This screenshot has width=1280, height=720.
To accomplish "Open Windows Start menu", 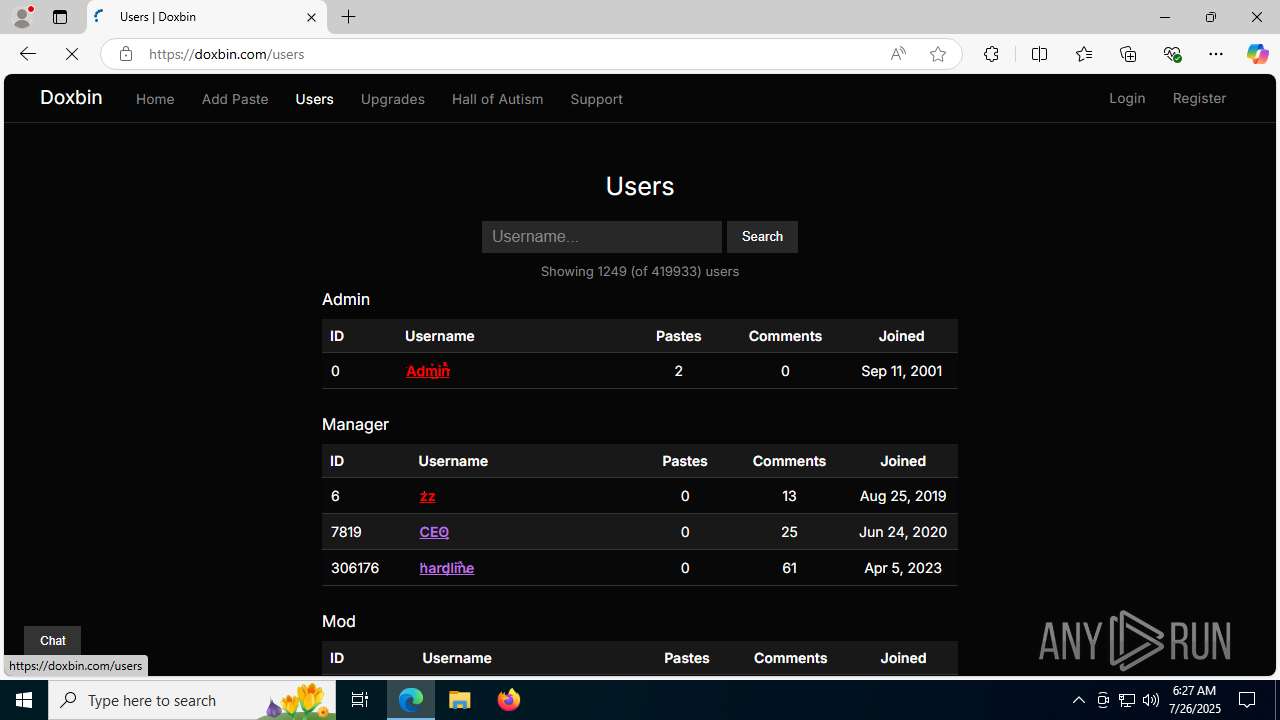I will 24,700.
